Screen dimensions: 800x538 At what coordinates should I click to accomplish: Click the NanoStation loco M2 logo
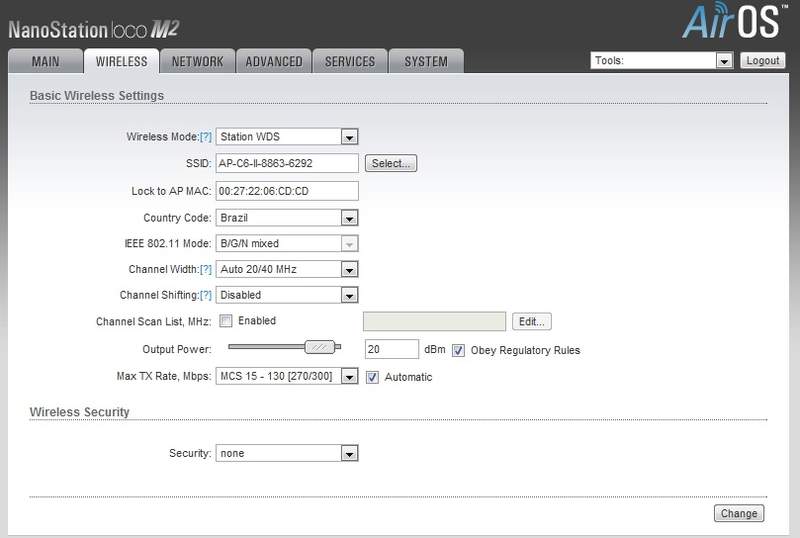93,30
